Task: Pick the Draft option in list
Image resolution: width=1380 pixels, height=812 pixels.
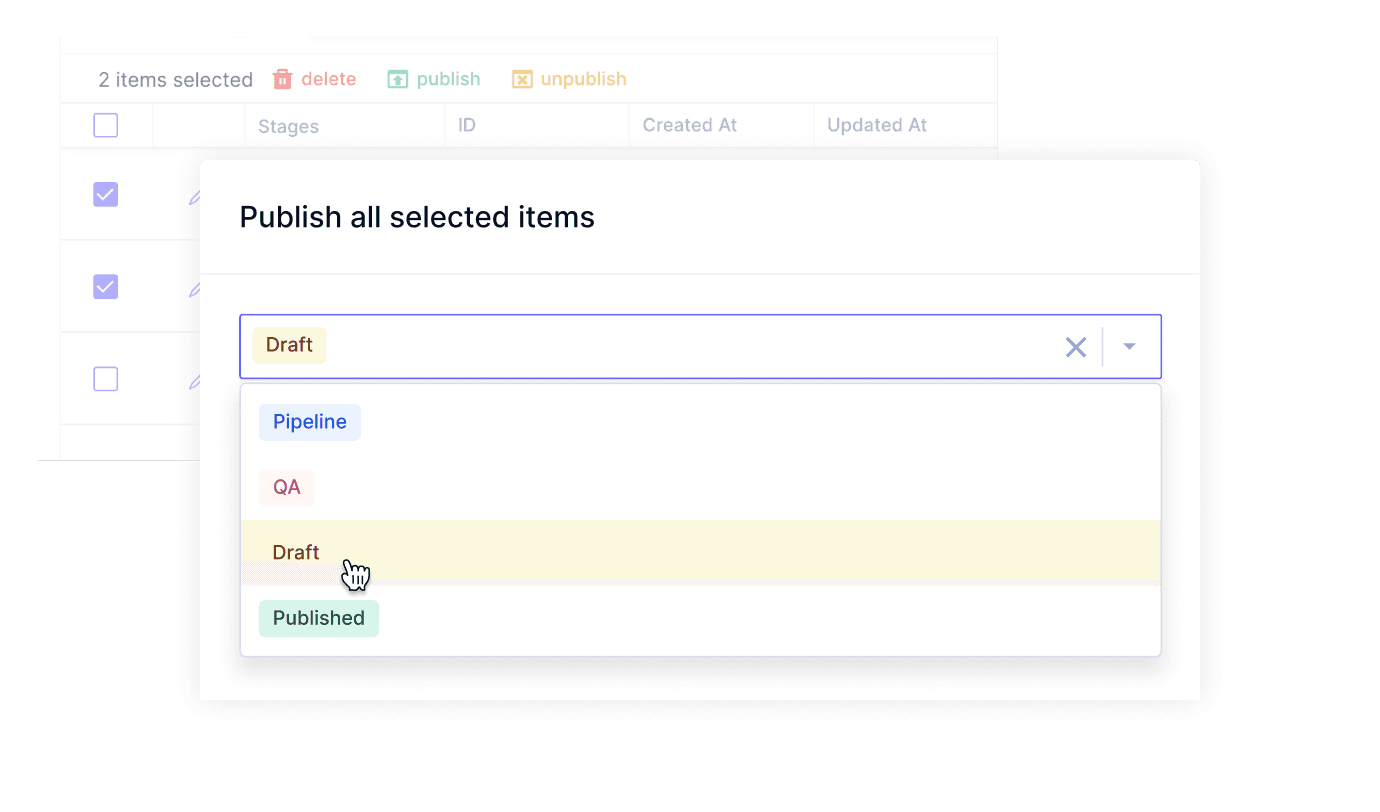Action: coord(296,552)
